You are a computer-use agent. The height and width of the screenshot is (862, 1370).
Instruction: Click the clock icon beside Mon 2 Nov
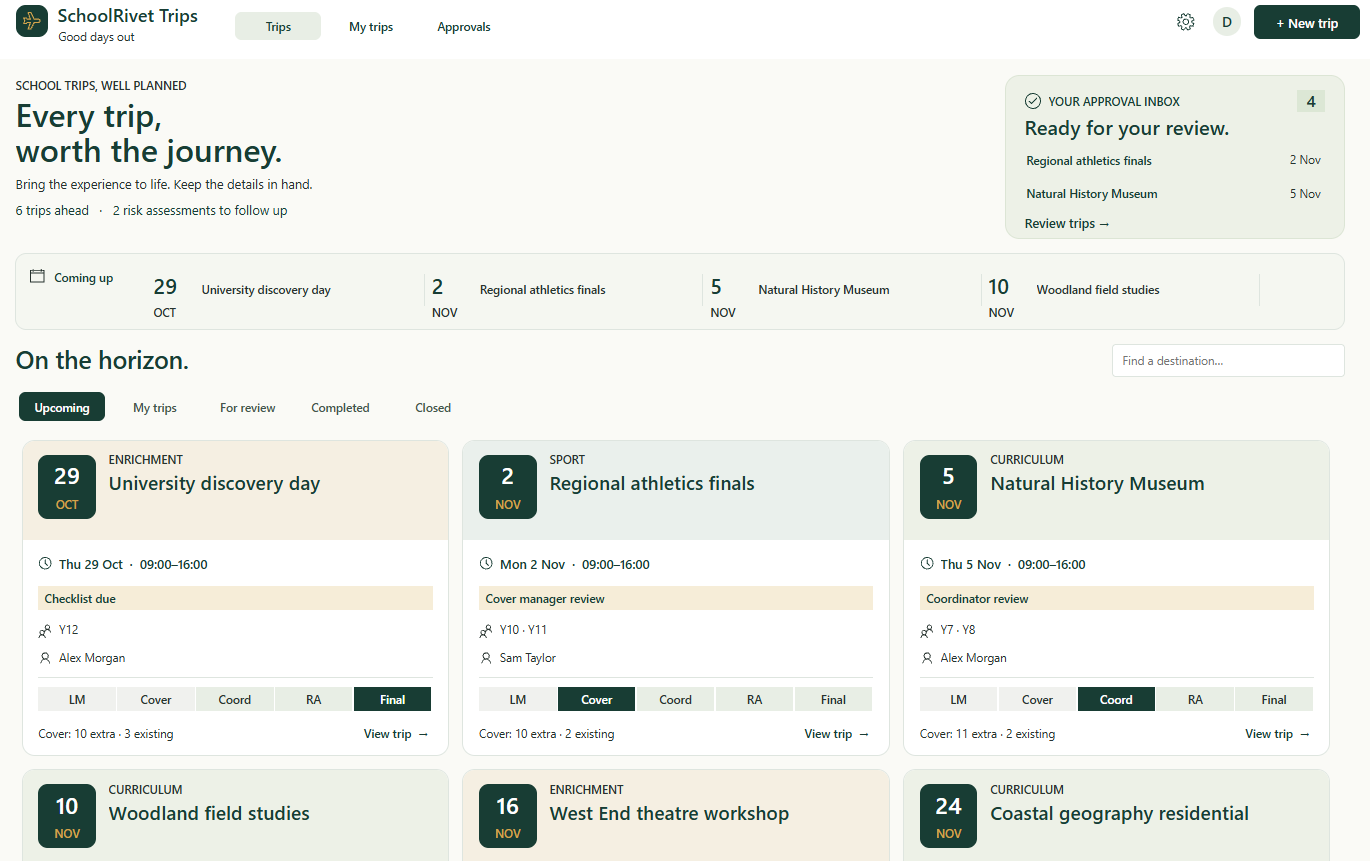pos(486,564)
